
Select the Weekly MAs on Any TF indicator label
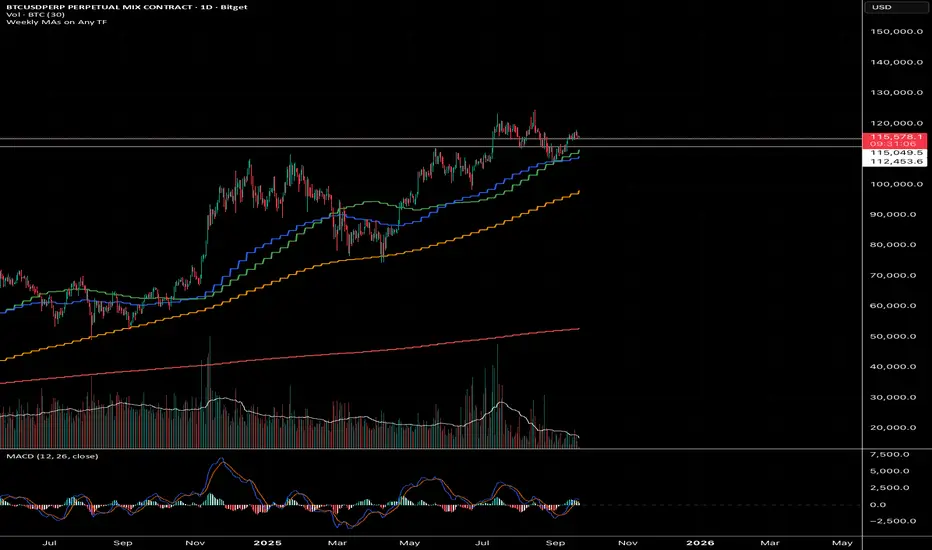tap(56, 22)
